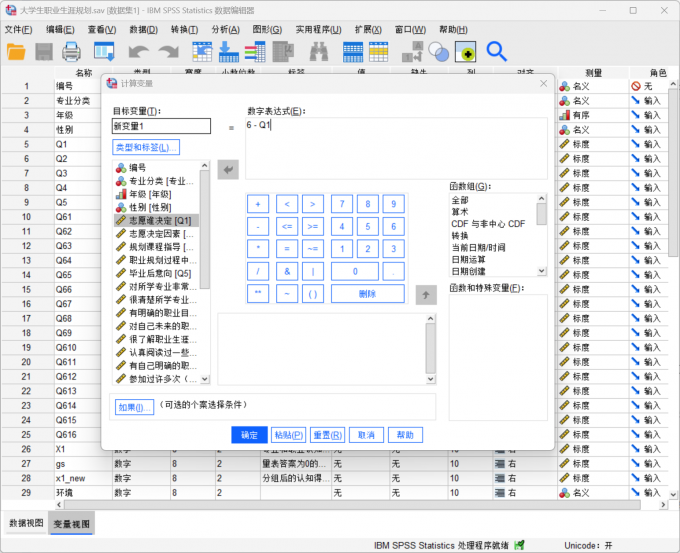Open the 实用程序(U) menu
The height and width of the screenshot is (553, 680).
pyautogui.click(x=318, y=29)
